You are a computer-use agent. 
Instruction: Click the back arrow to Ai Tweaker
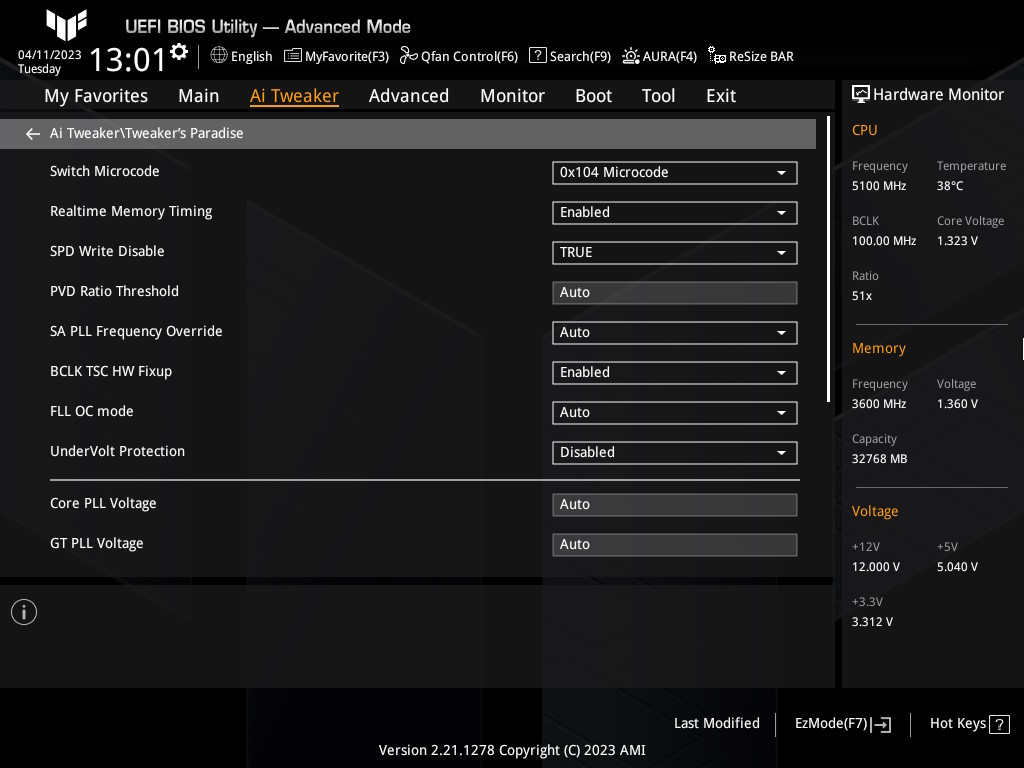pos(33,133)
